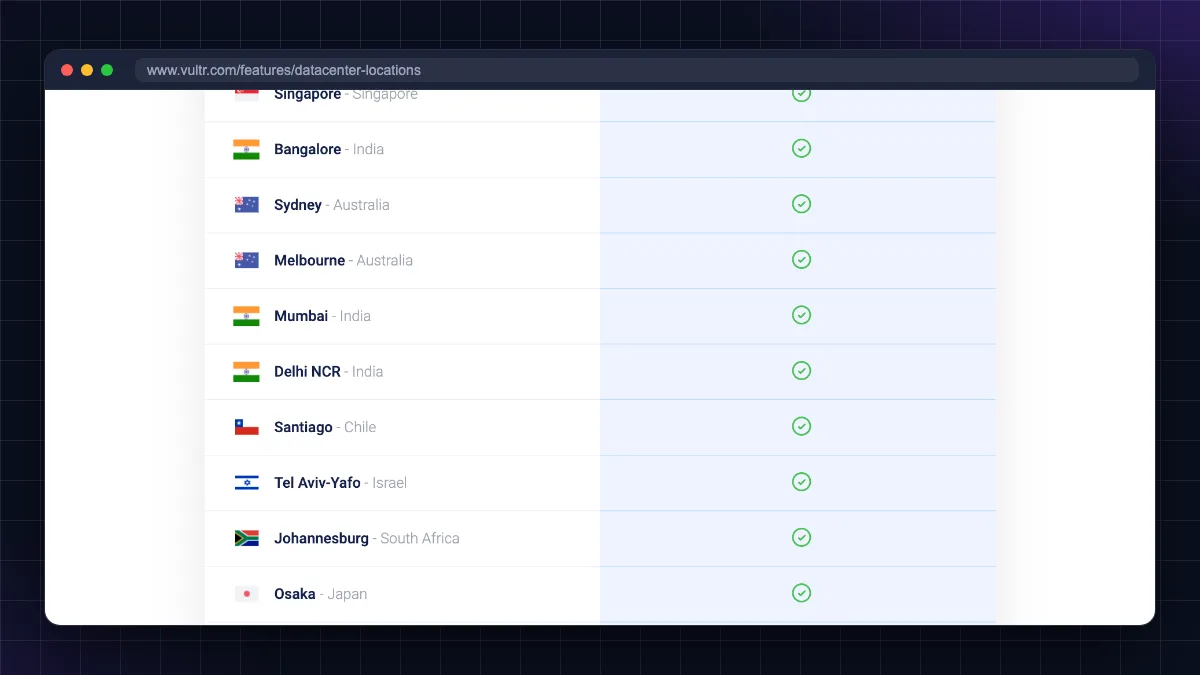Click the Israel country label
This screenshot has height=675, width=1200.
point(390,482)
